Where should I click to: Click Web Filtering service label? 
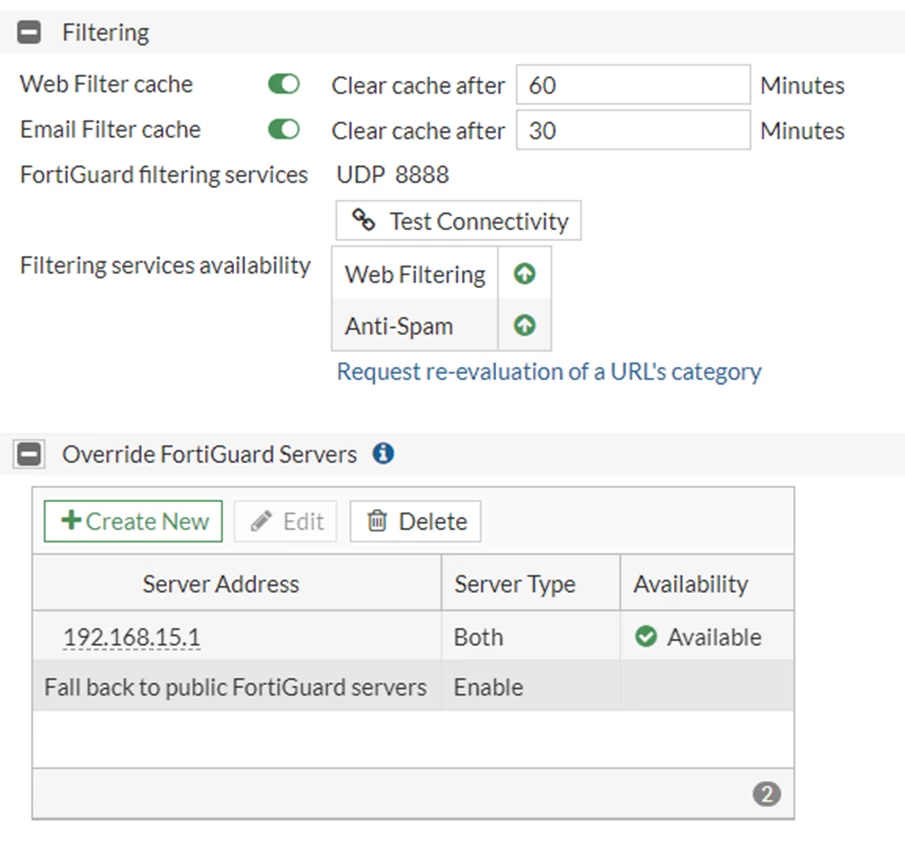pyautogui.click(x=415, y=274)
